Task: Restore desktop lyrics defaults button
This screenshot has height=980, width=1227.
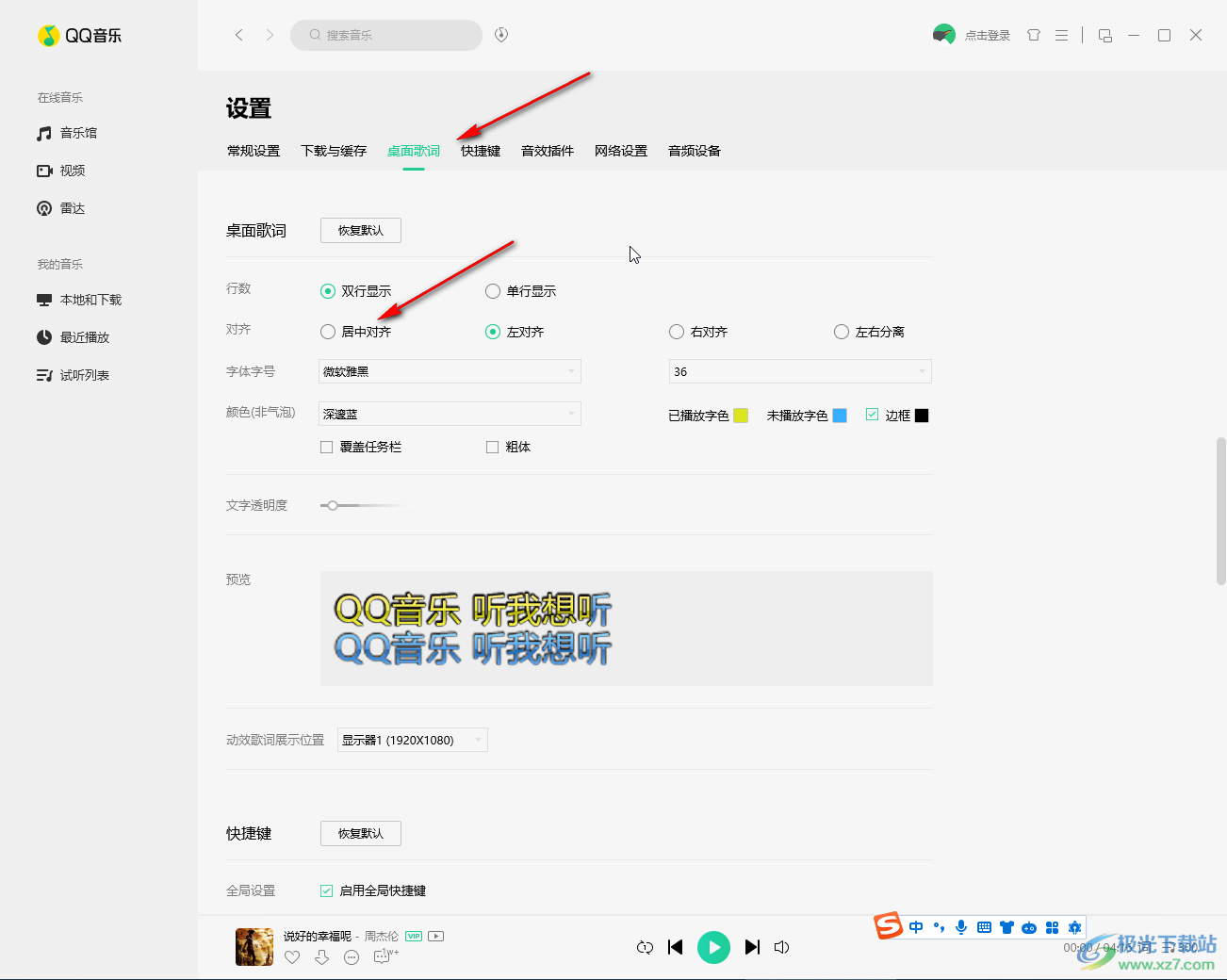Action: [x=361, y=230]
